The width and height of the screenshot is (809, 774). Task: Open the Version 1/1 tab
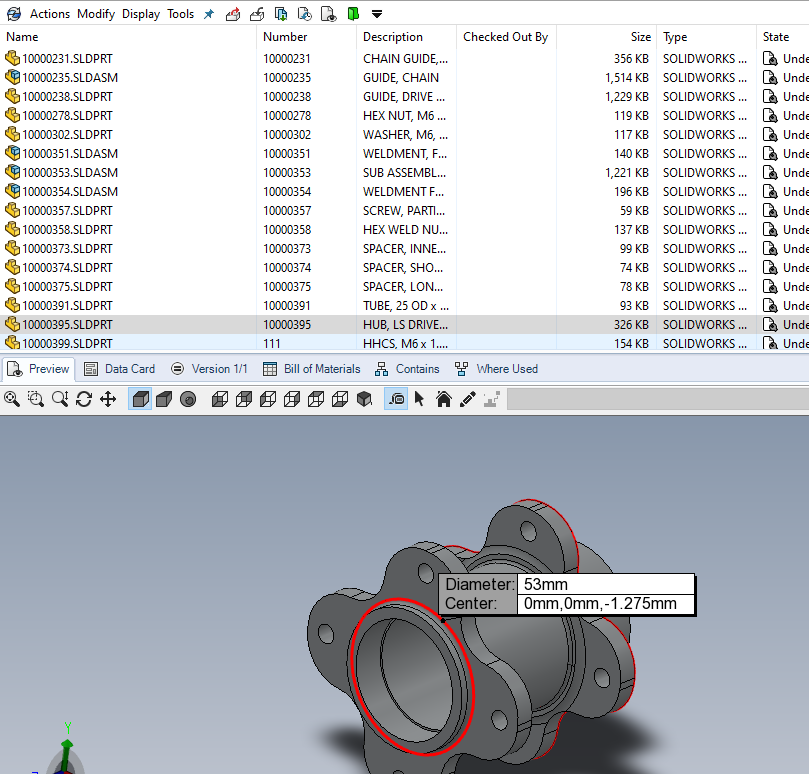[x=209, y=369]
